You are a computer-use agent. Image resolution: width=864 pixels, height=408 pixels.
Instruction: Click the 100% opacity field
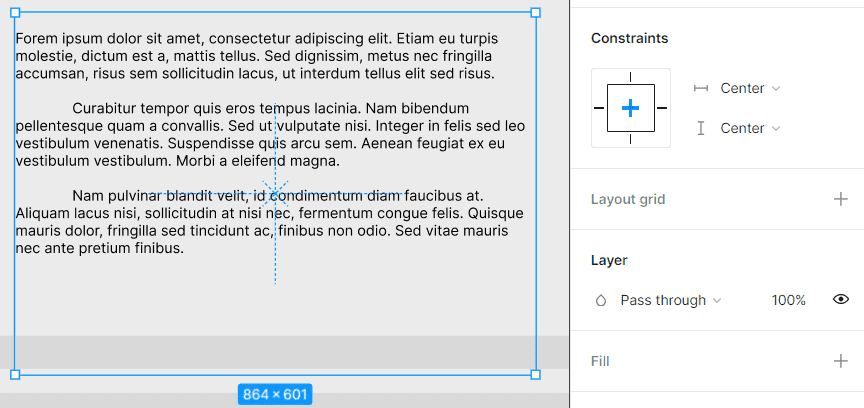tap(789, 300)
